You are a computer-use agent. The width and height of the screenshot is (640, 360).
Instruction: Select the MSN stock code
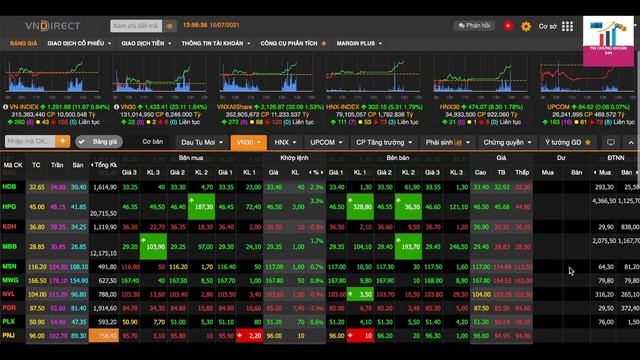coord(9,267)
